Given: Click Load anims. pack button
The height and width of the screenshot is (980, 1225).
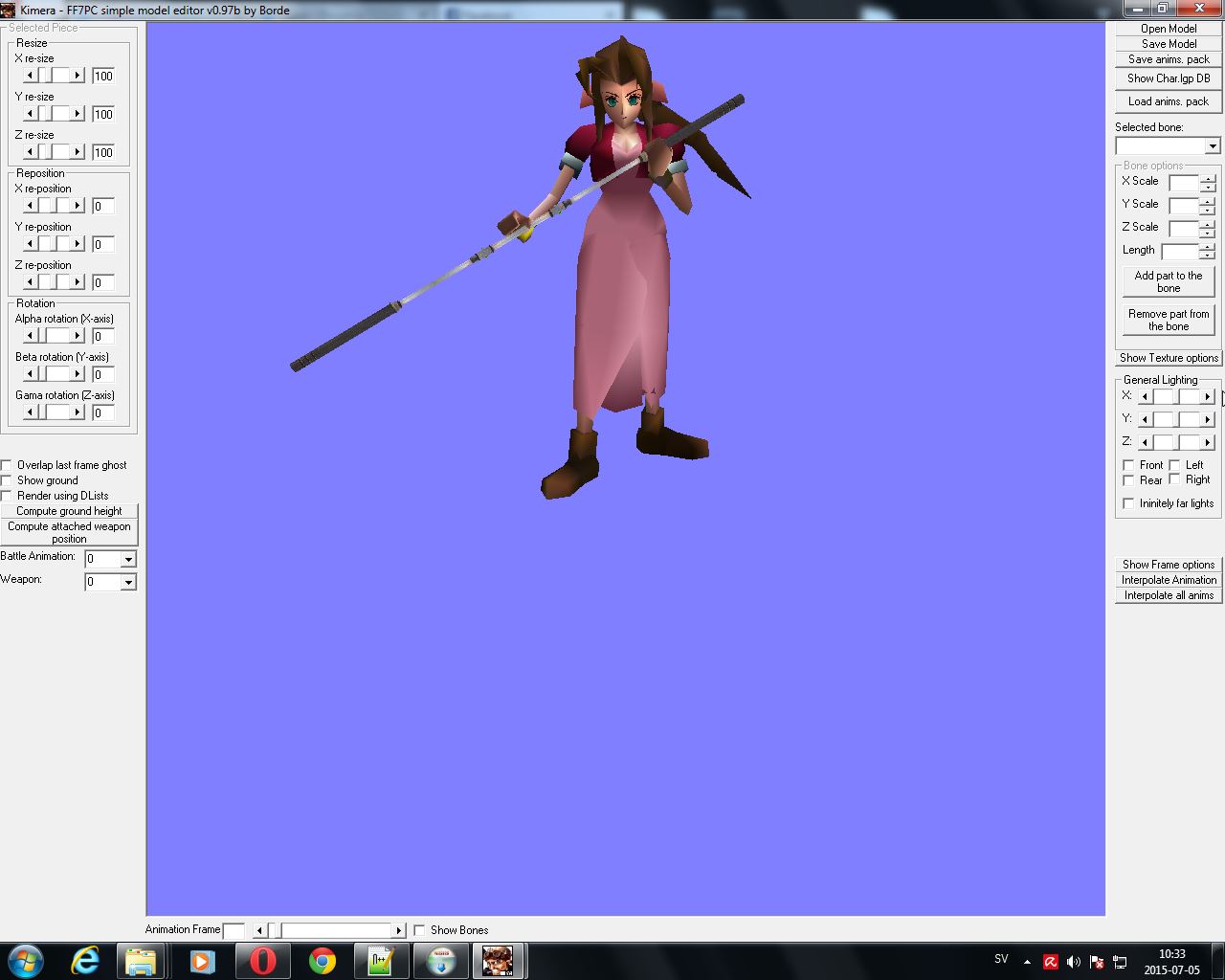Looking at the screenshot, I should pyautogui.click(x=1169, y=101).
